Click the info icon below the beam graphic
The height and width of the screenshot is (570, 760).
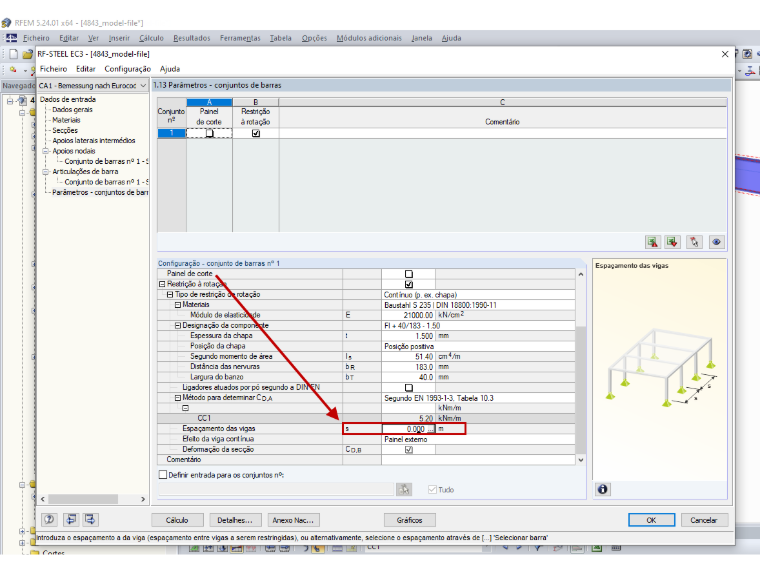pyautogui.click(x=602, y=489)
